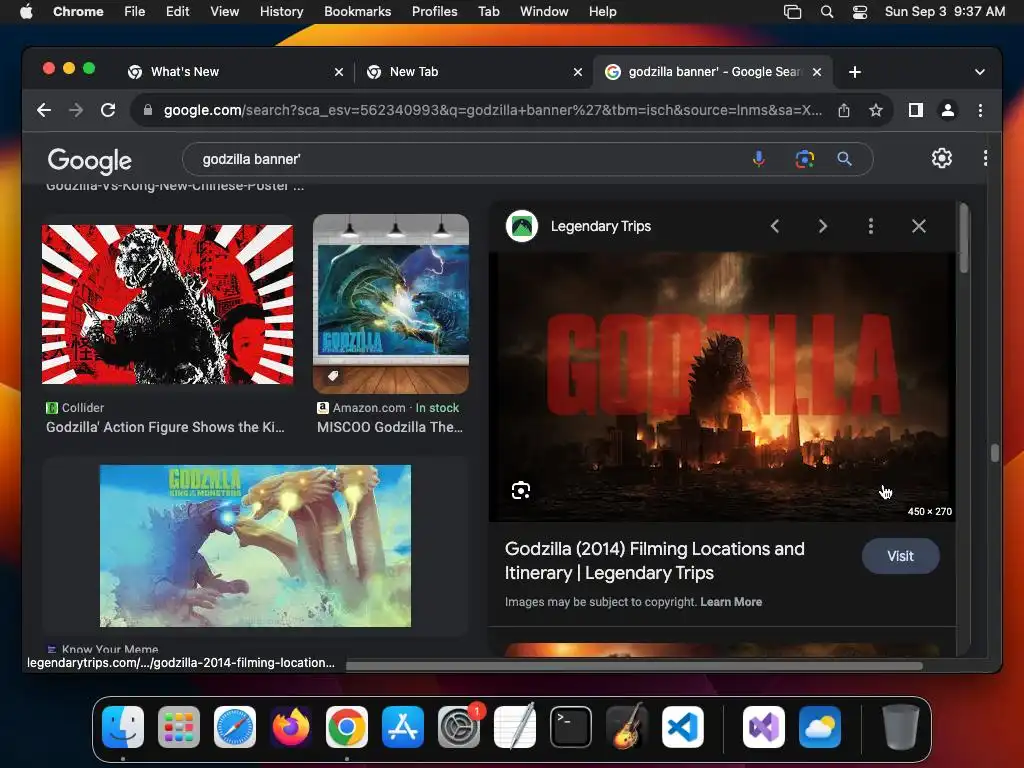Viewport: 1024px width, 768px height.
Task: Click the preview panel vertical scrollbar
Action: [964, 239]
